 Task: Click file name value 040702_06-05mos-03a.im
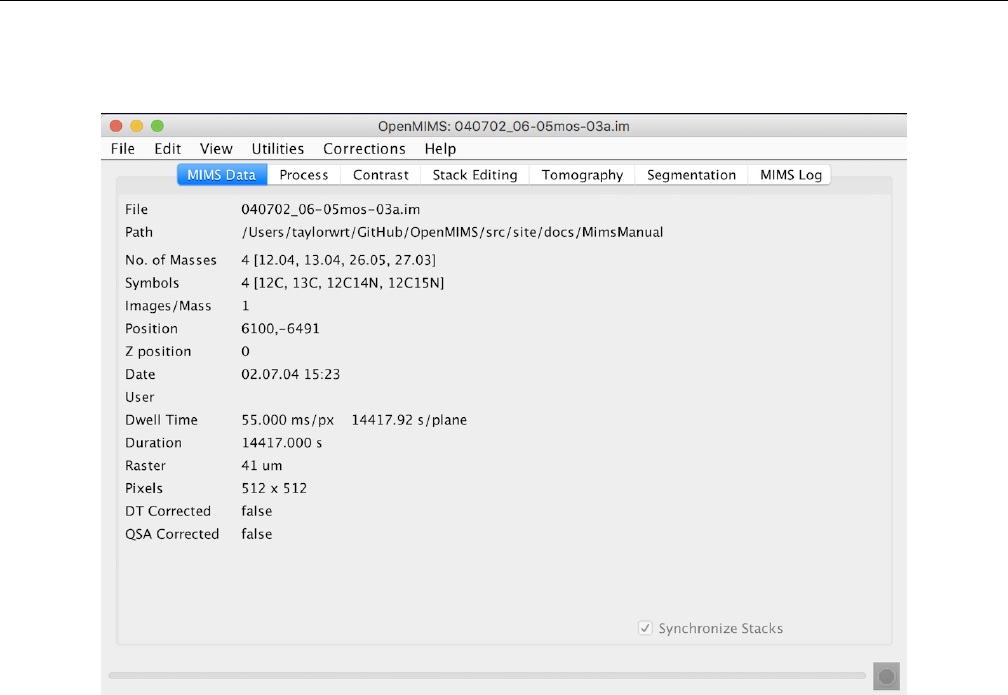[x=330, y=210]
